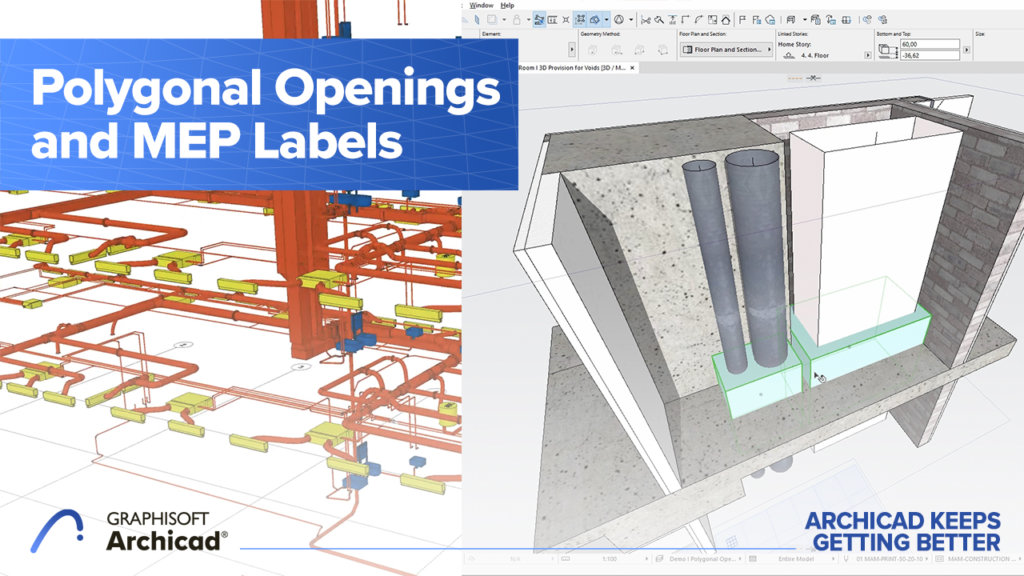Open the Window menu
1024x576 pixels.
pyautogui.click(x=481, y=5)
